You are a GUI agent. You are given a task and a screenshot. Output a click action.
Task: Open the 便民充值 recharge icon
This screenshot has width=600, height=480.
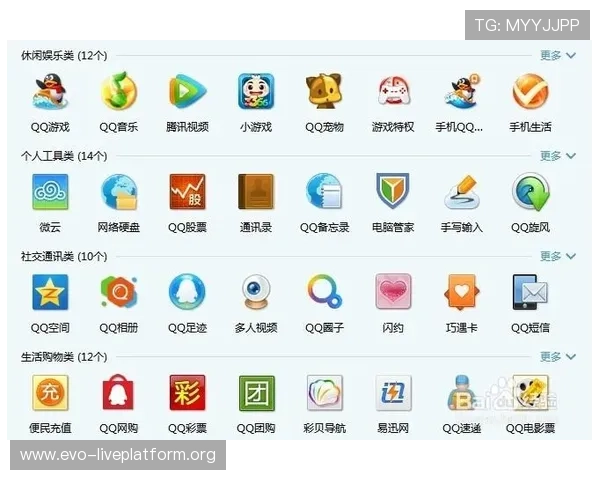coord(50,393)
